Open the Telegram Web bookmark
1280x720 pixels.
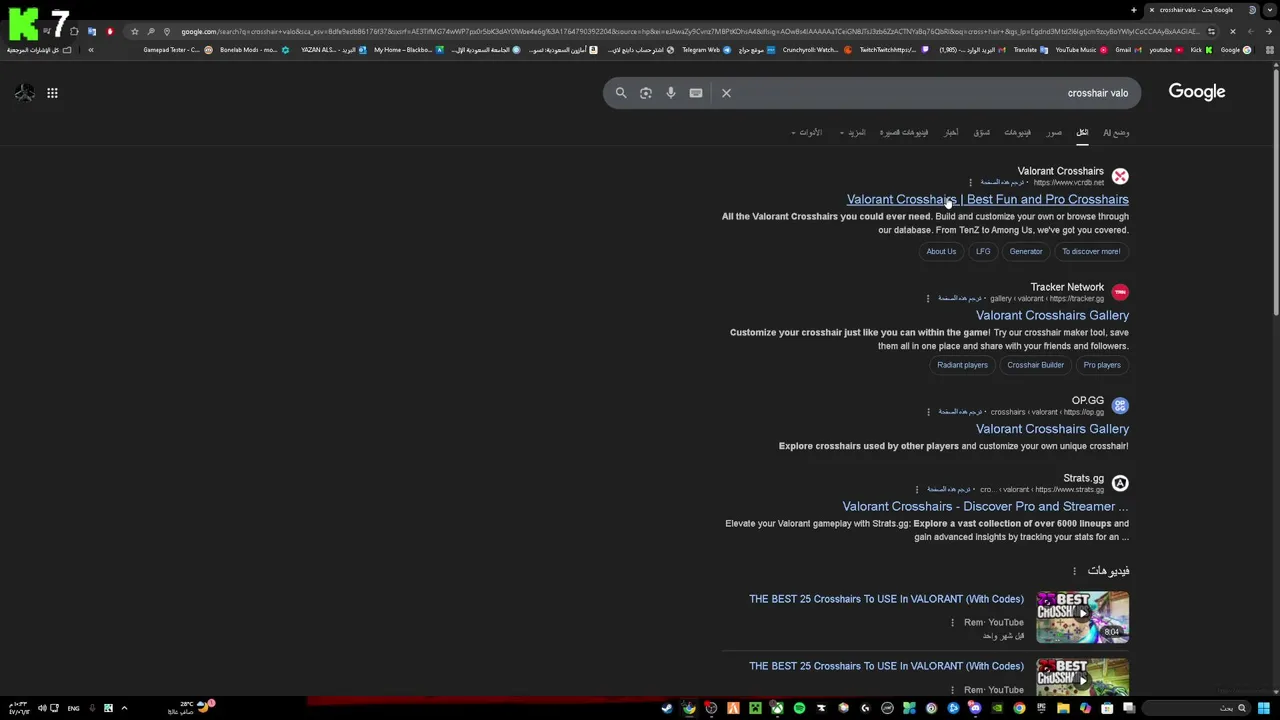tap(706, 50)
